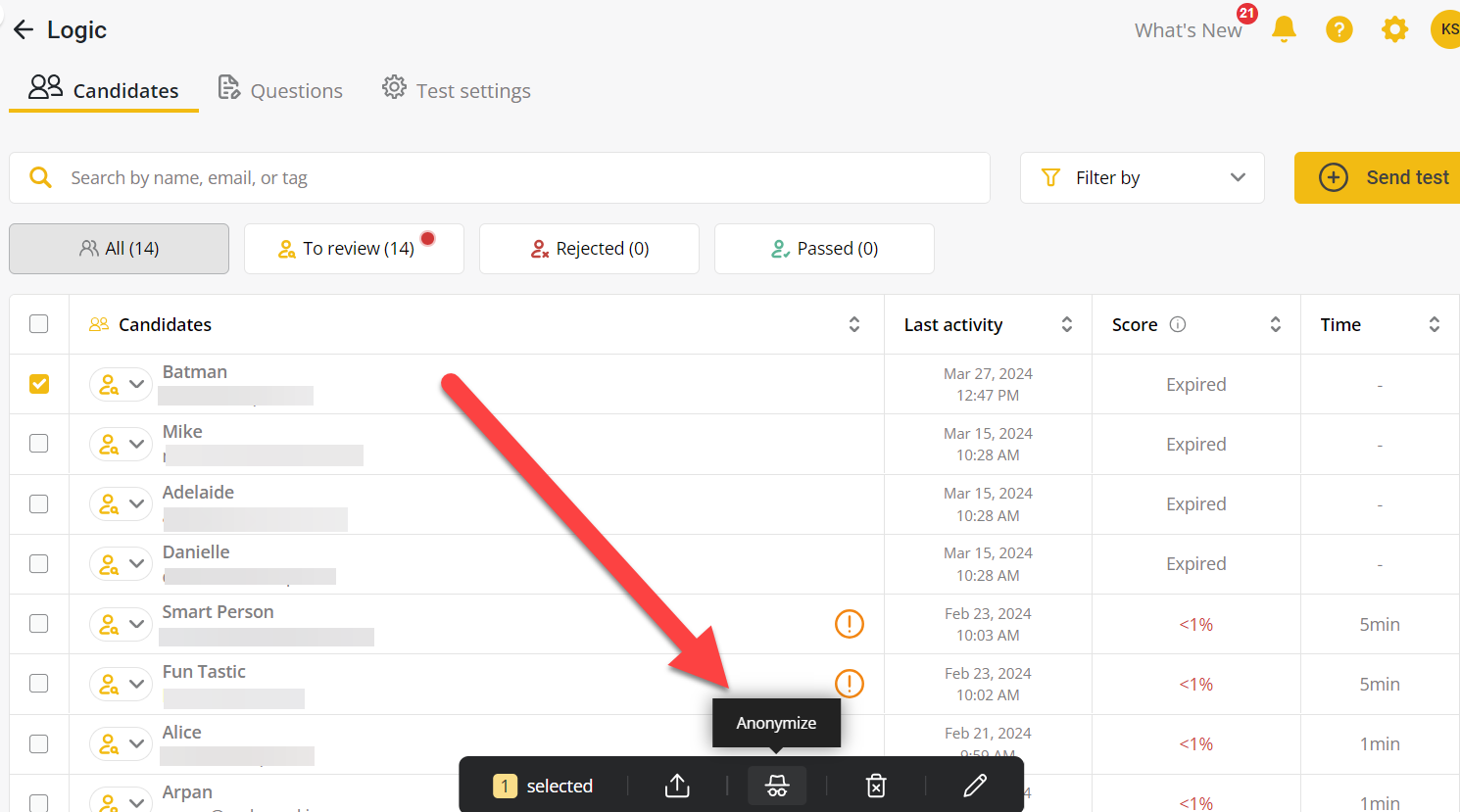This screenshot has width=1460, height=812.
Task: Click the export/share icon in bottom toolbar
Action: click(x=677, y=786)
